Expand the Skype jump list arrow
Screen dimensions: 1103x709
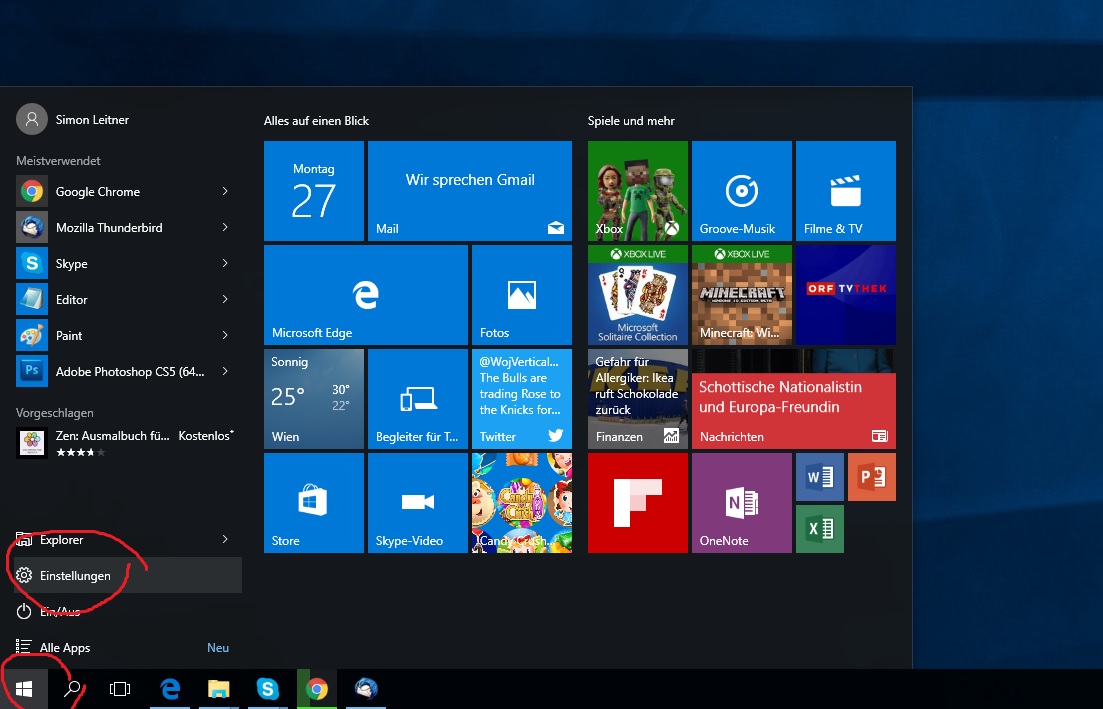tap(225, 263)
